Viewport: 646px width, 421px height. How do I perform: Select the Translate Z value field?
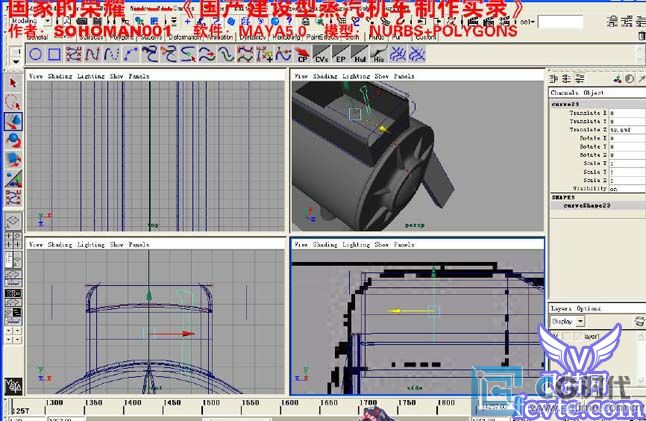(x=627, y=130)
